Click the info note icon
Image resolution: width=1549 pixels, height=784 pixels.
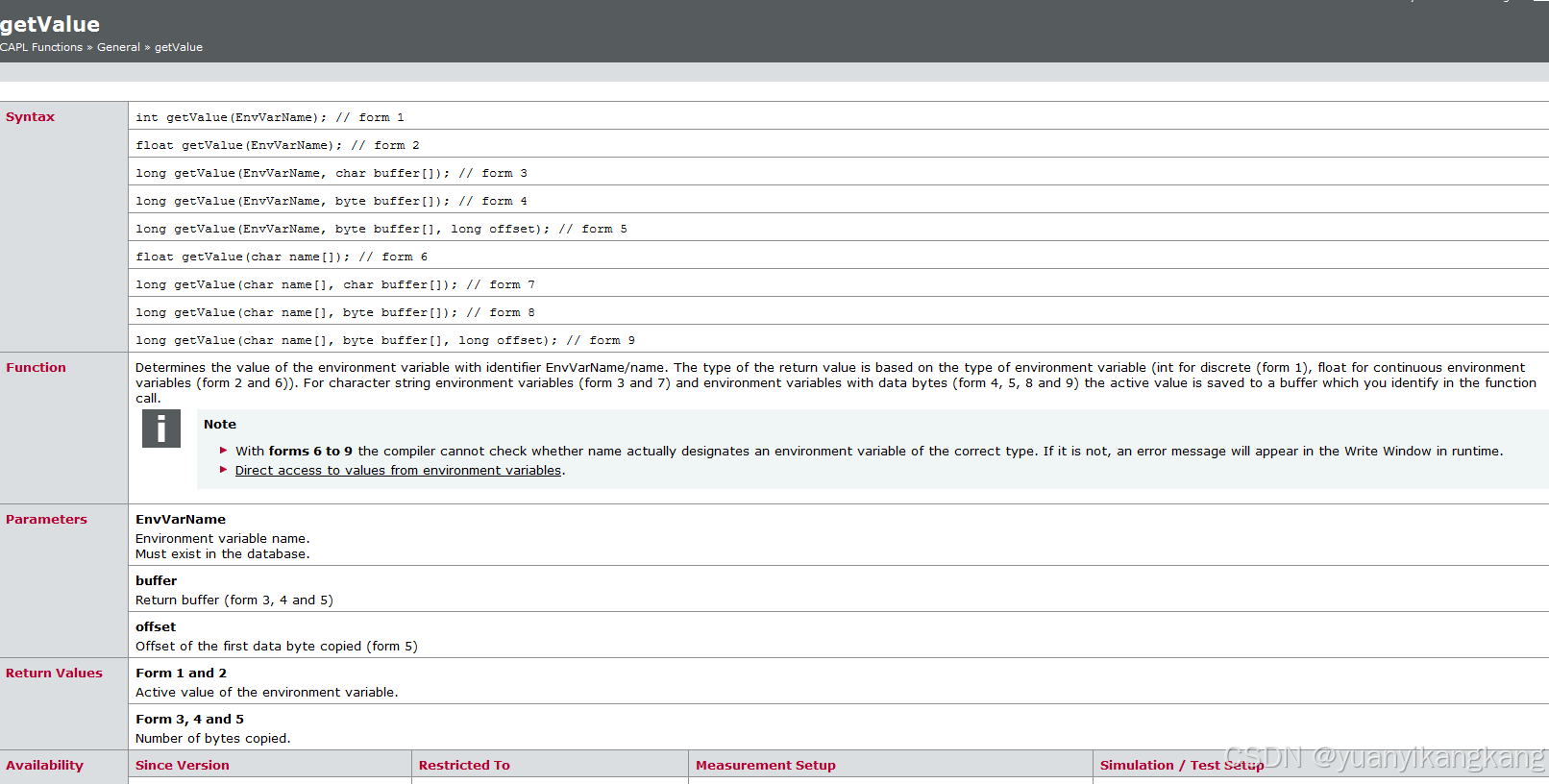click(161, 429)
